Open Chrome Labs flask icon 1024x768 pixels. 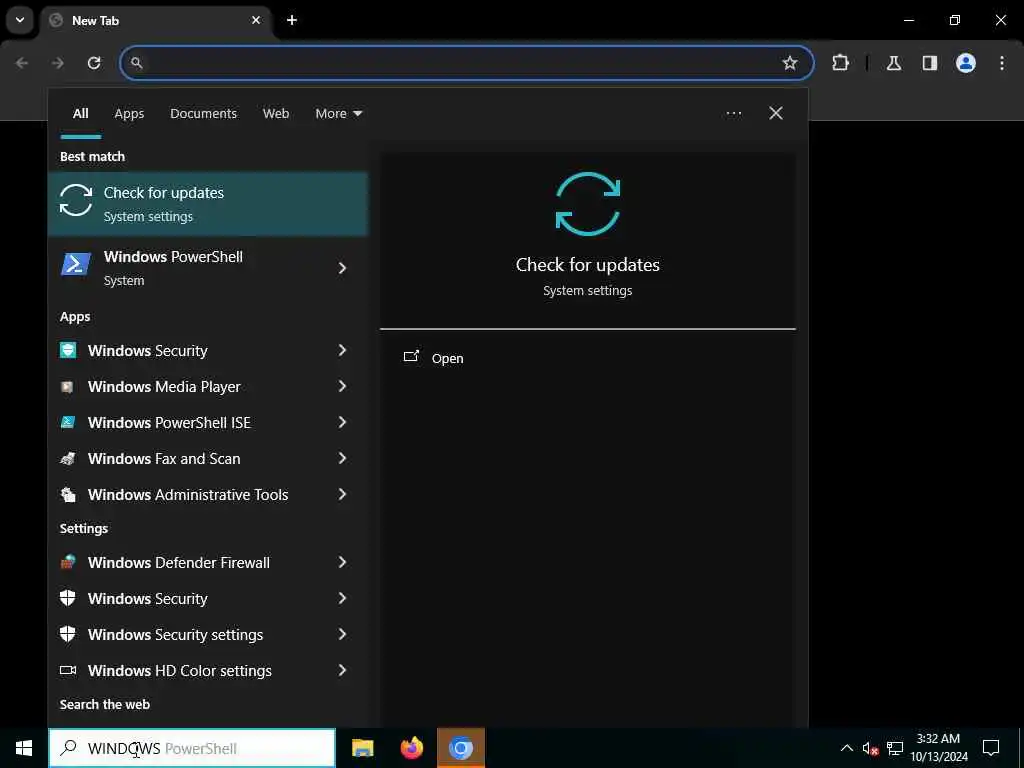point(894,63)
